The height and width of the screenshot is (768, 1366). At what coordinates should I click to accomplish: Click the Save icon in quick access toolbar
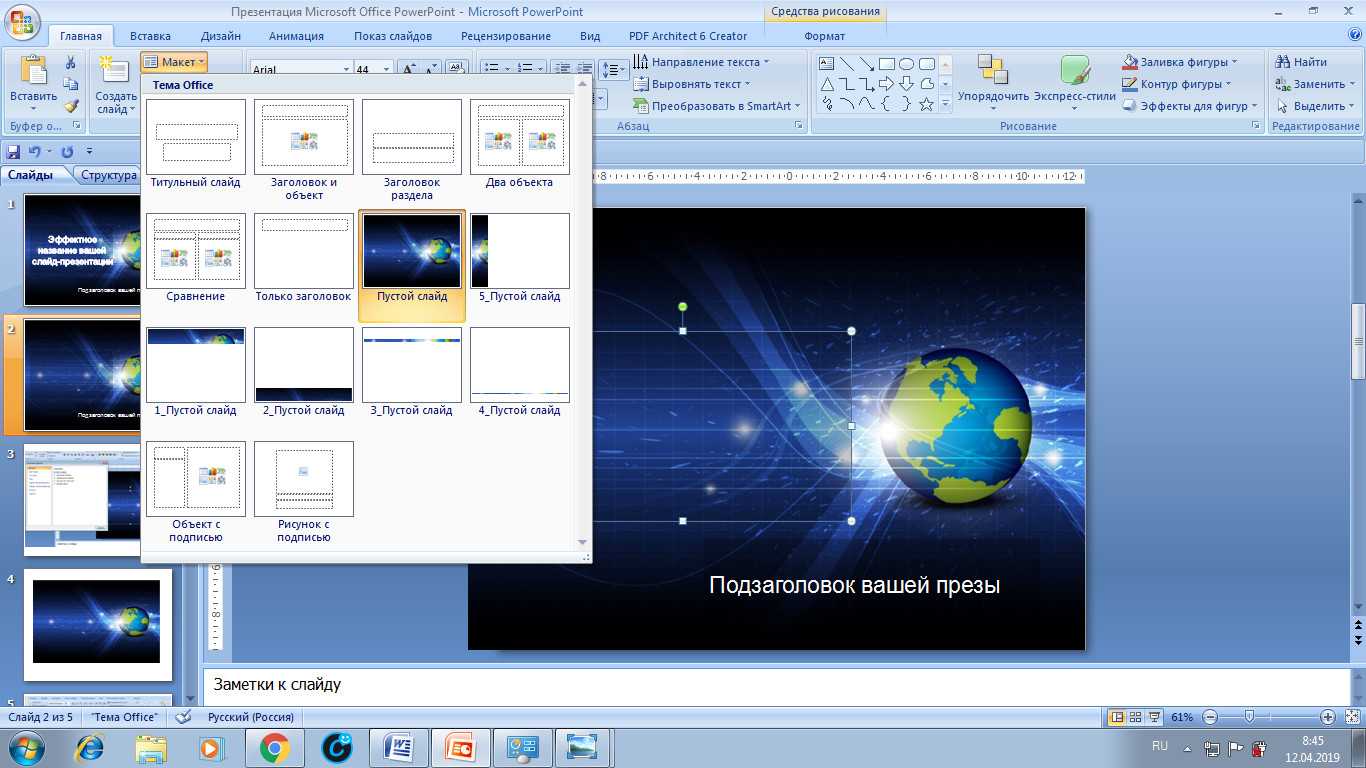13,152
